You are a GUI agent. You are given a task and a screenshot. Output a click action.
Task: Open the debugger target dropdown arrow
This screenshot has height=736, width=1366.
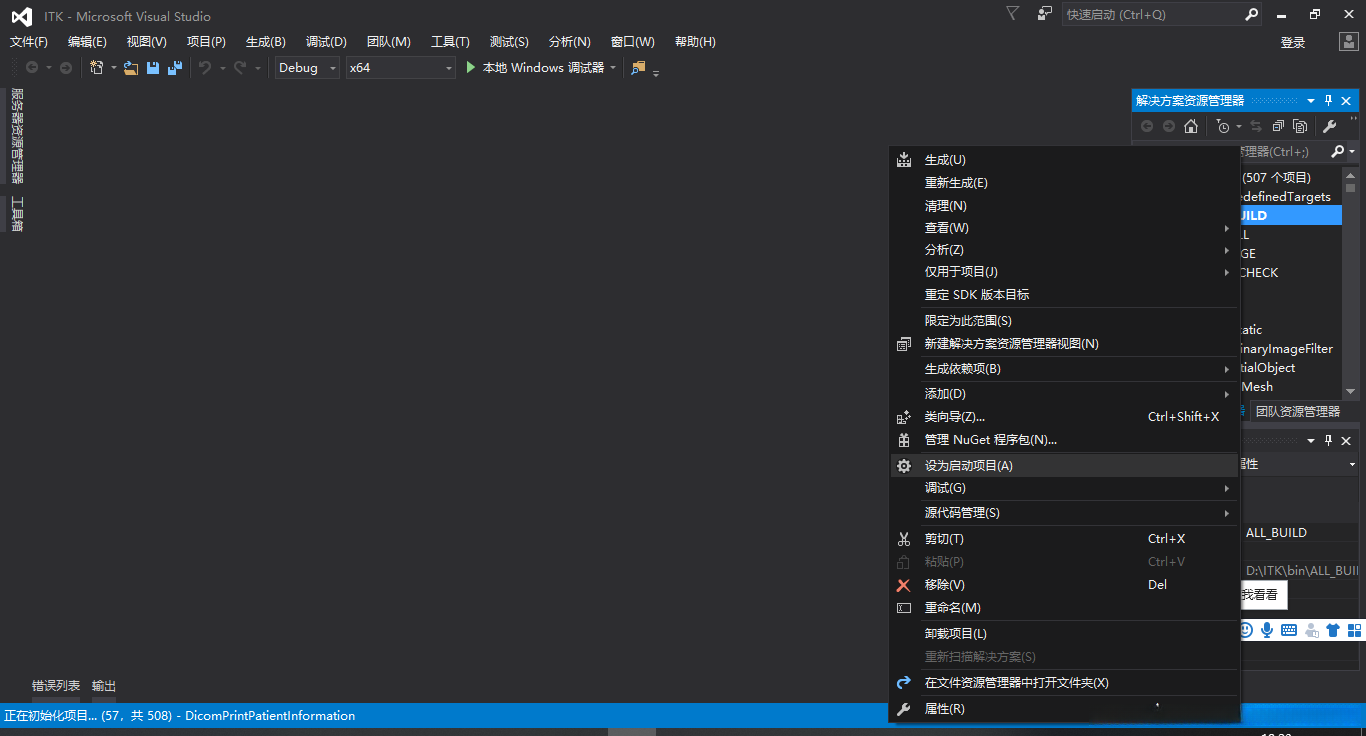coord(613,68)
